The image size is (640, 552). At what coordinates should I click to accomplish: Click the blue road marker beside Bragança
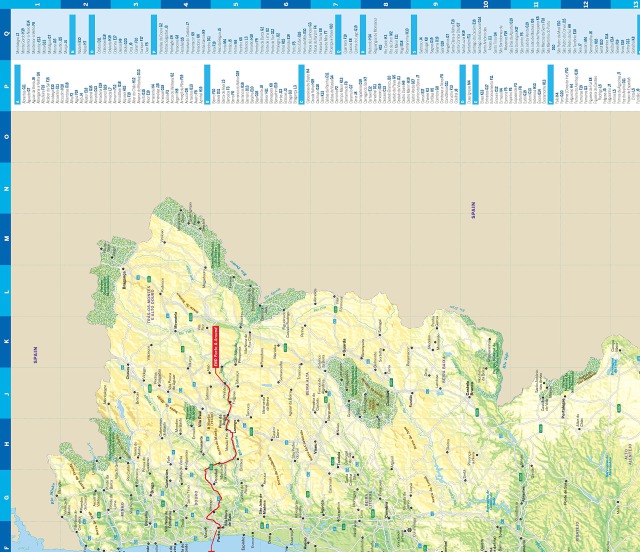click(x=140, y=276)
